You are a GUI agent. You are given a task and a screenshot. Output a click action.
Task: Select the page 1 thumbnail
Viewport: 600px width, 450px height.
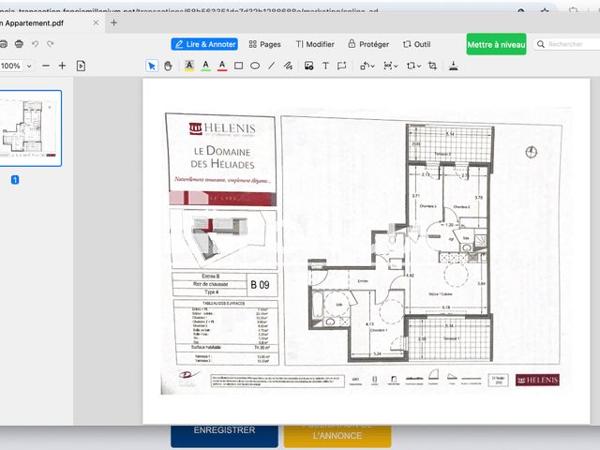click(x=31, y=128)
